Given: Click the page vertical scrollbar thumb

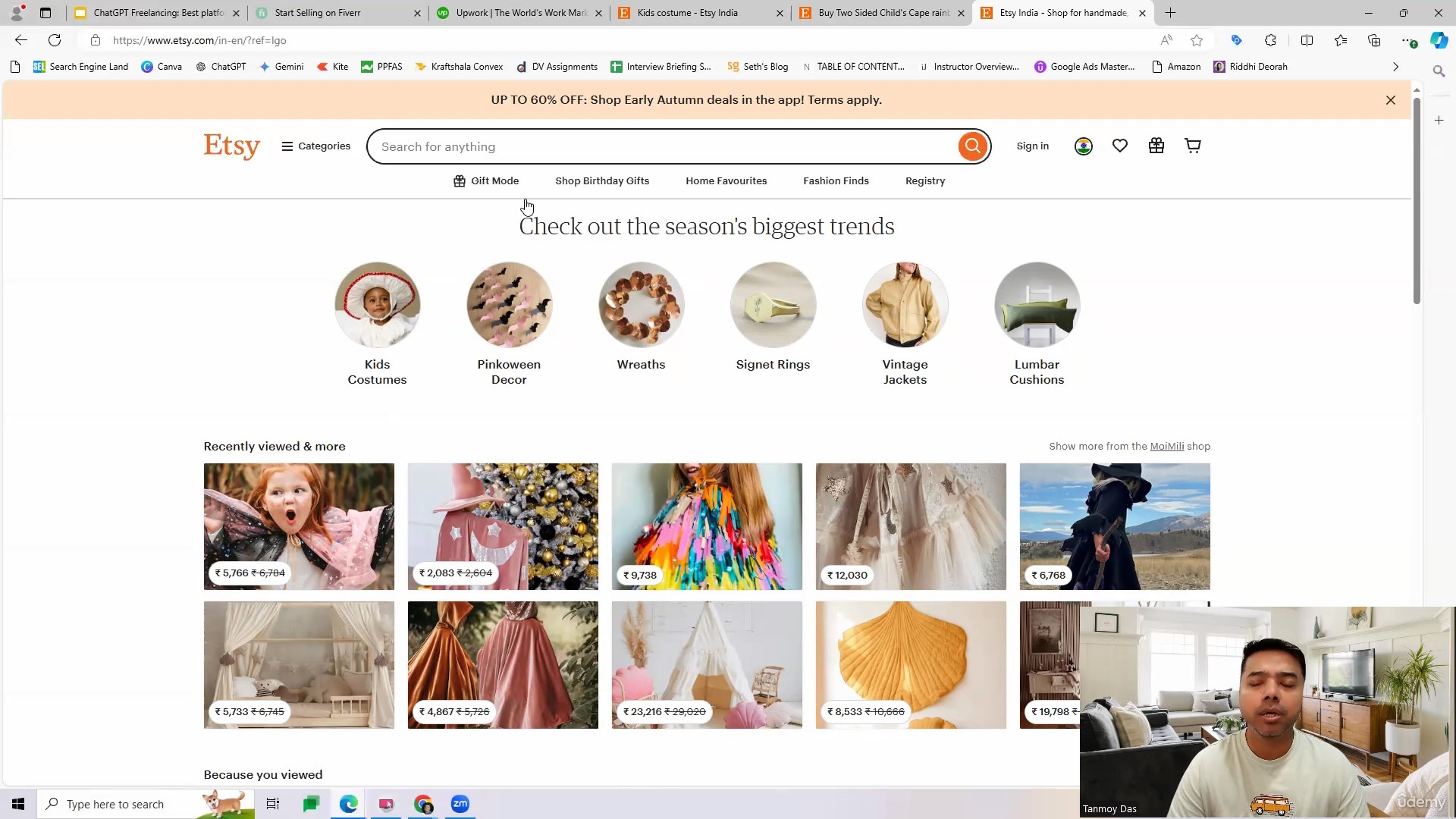Looking at the screenshot, I should [1417, 201].
